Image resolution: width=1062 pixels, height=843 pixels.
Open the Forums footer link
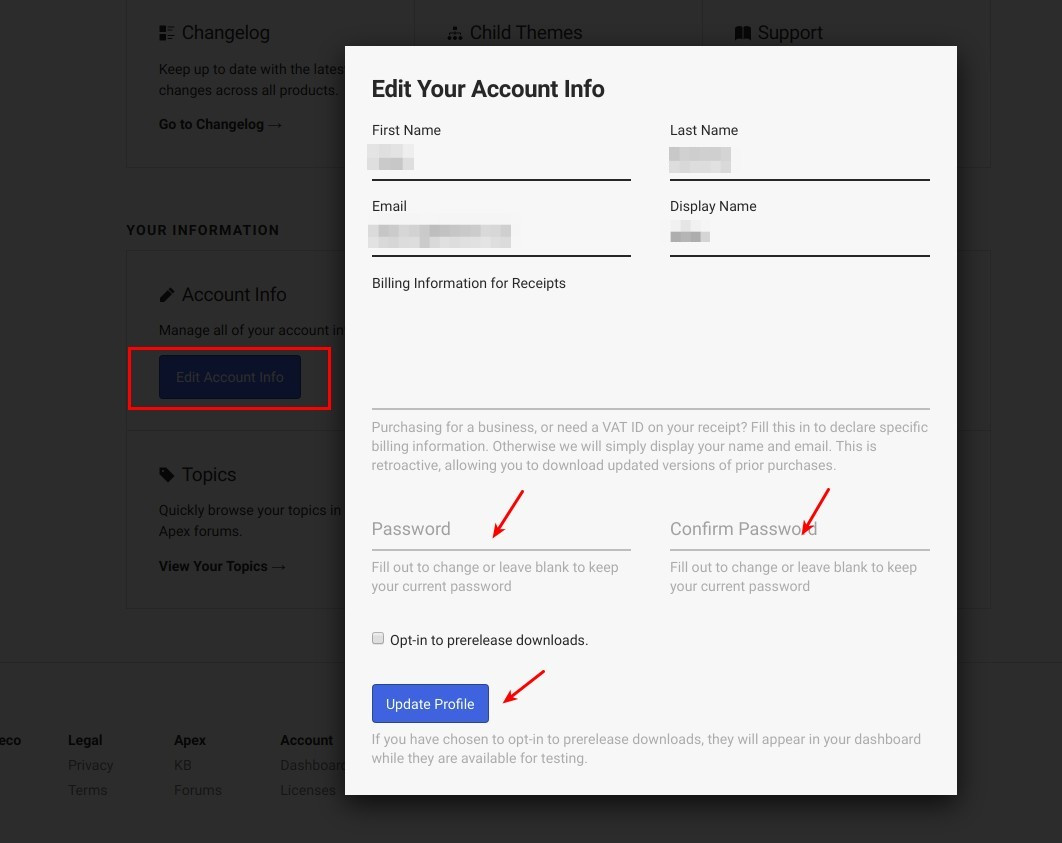point(198,790)
